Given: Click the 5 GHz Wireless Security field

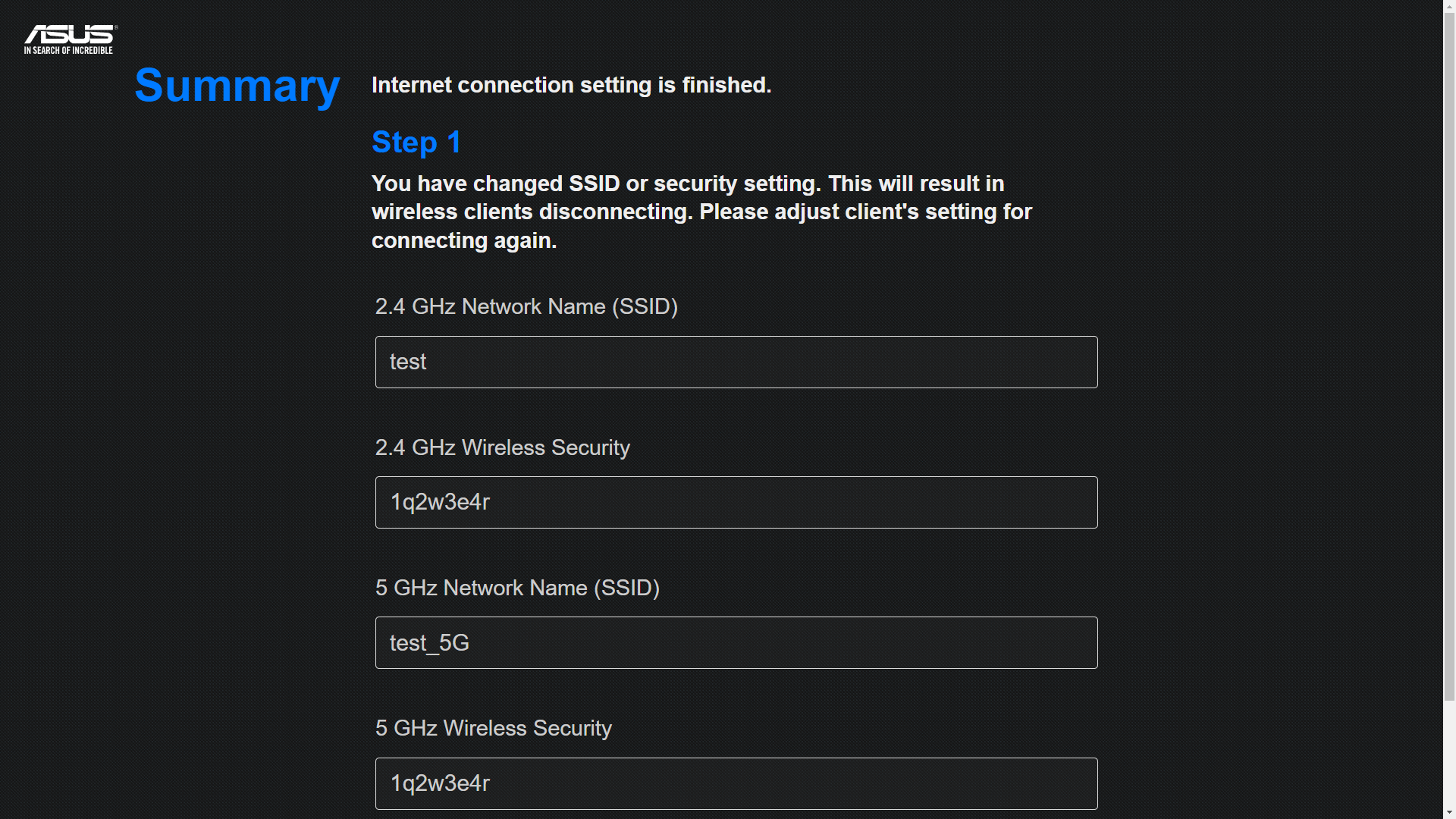Looking at the screenshot, I should (736, 783).
